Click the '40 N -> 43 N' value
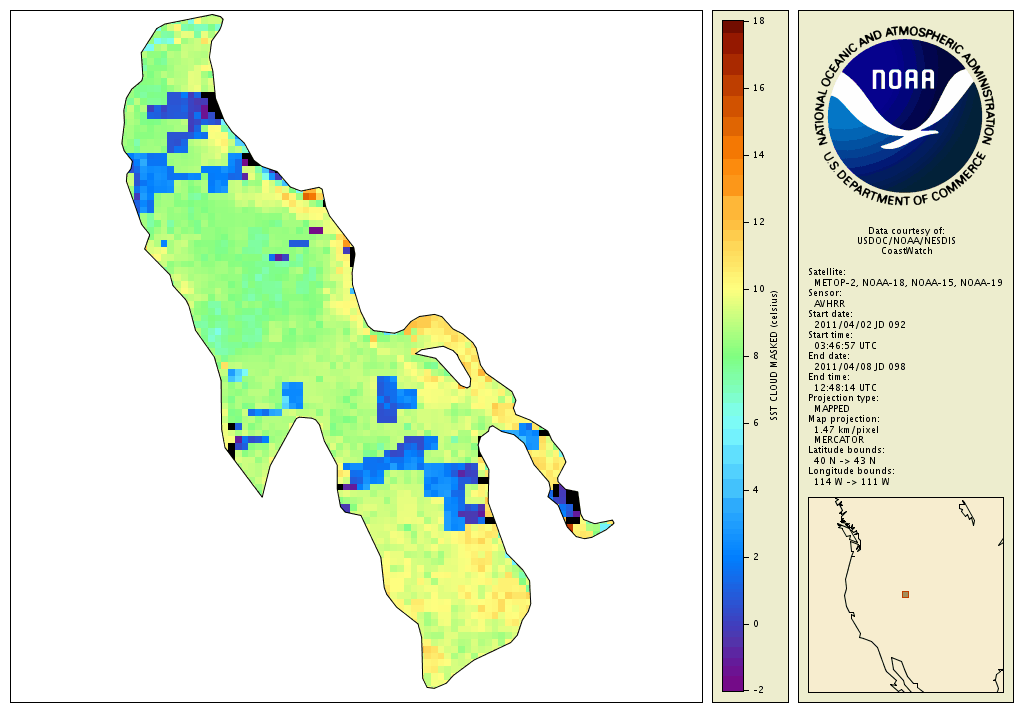The image size is (1023, 712). pos(845,461)
